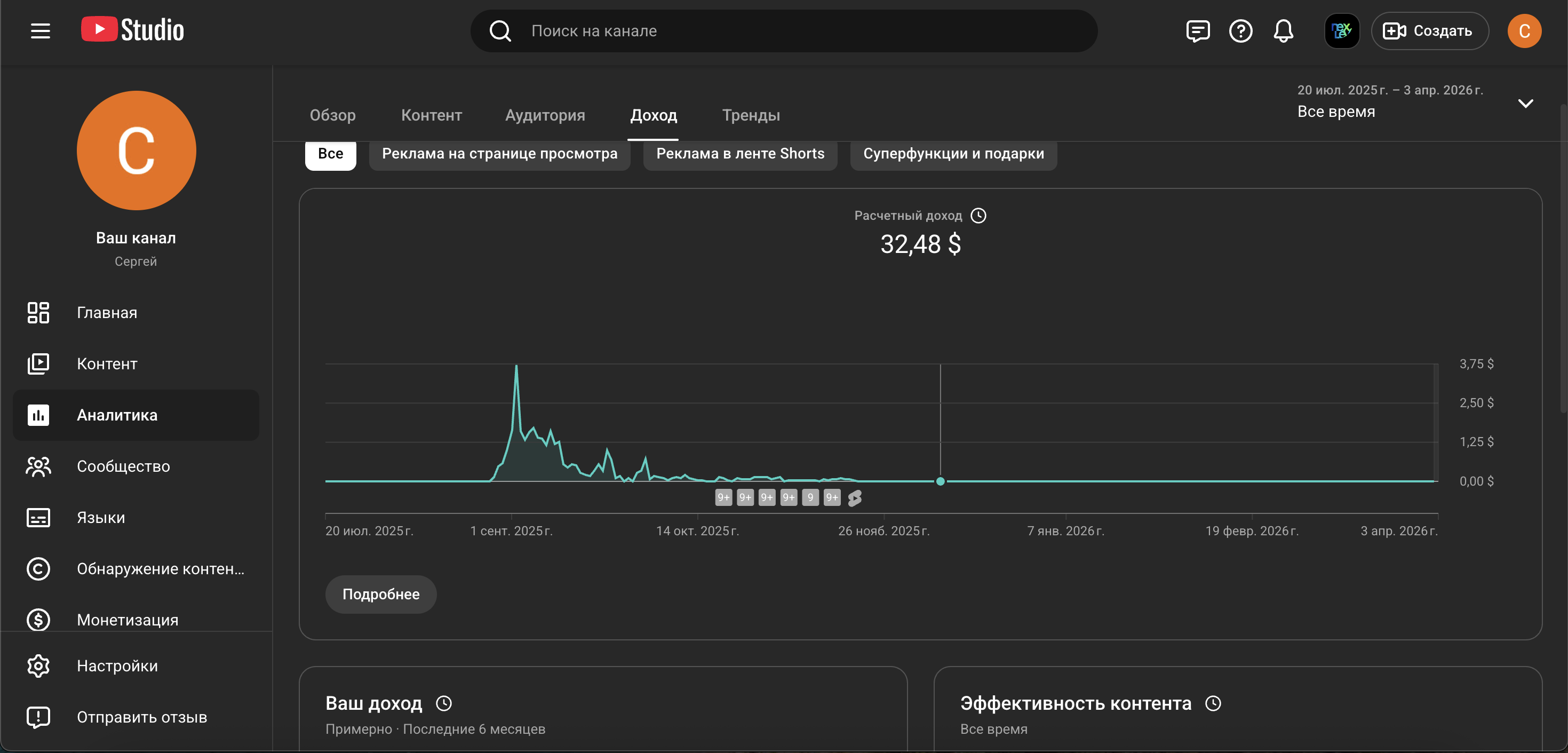
Task: Click the YouTube Studio logo
Action: (133, 30)
